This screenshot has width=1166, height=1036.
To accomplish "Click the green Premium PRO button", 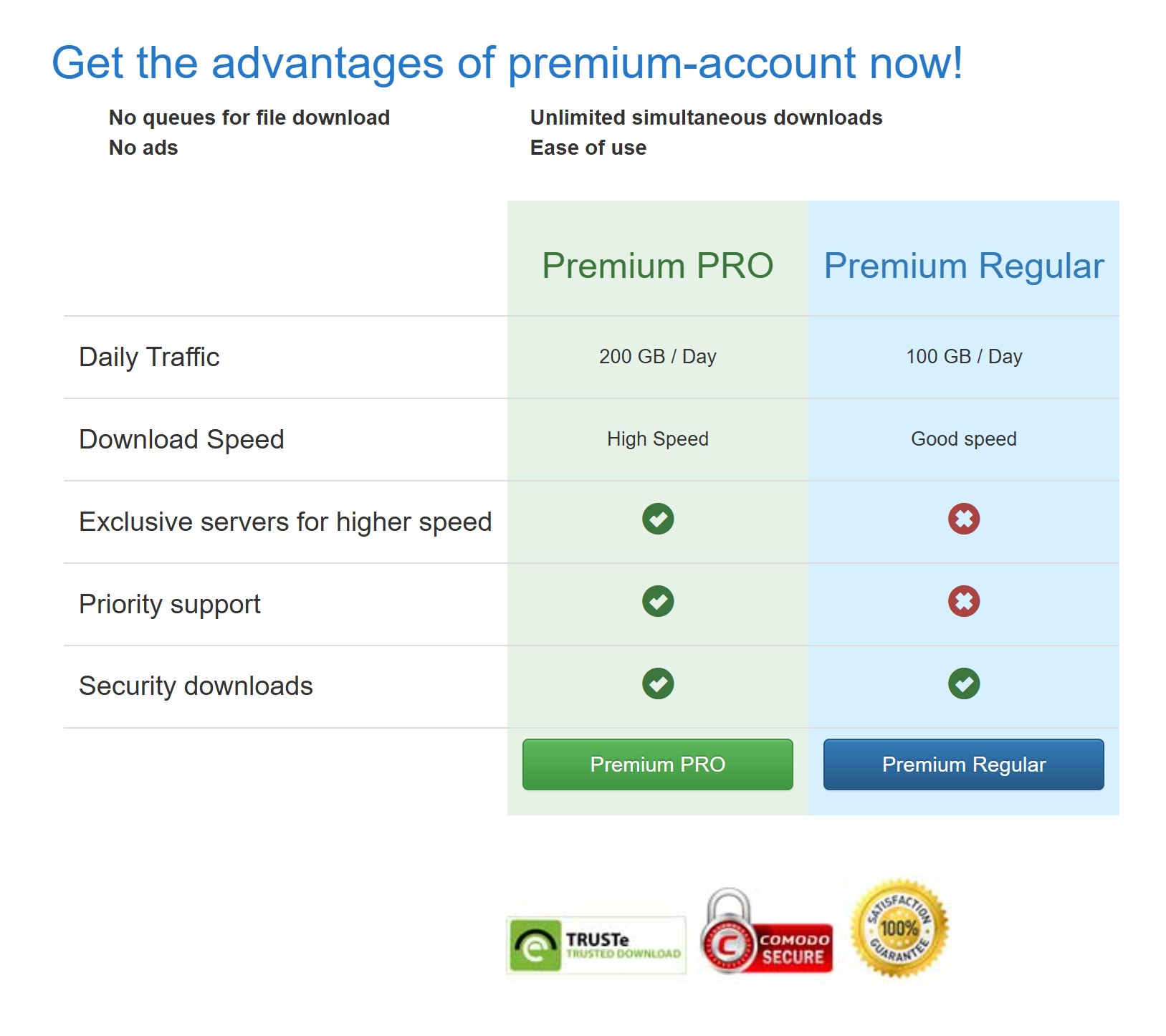I will point(657,764).
